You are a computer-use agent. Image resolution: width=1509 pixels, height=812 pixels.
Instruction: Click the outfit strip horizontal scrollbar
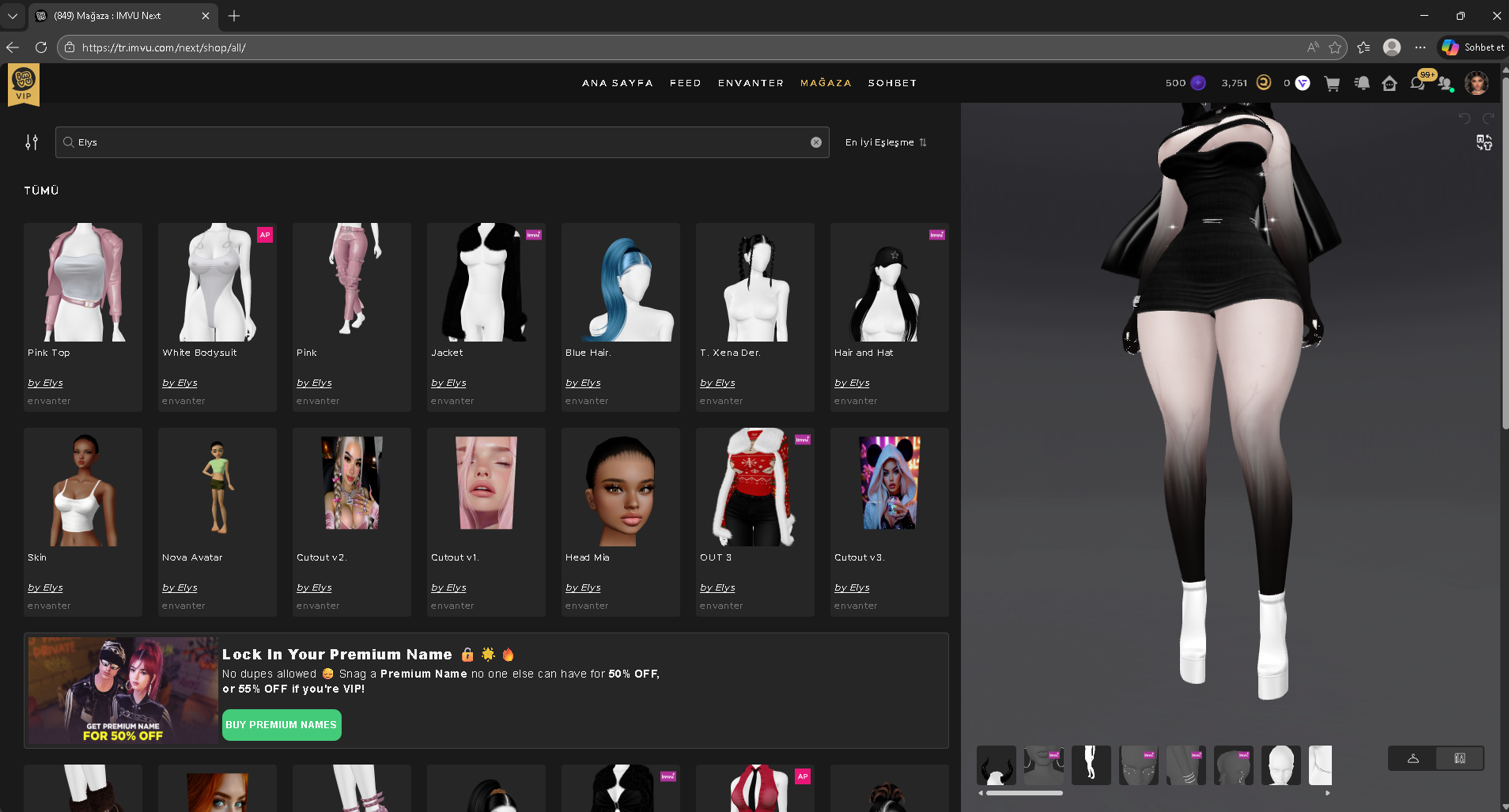1024,793
